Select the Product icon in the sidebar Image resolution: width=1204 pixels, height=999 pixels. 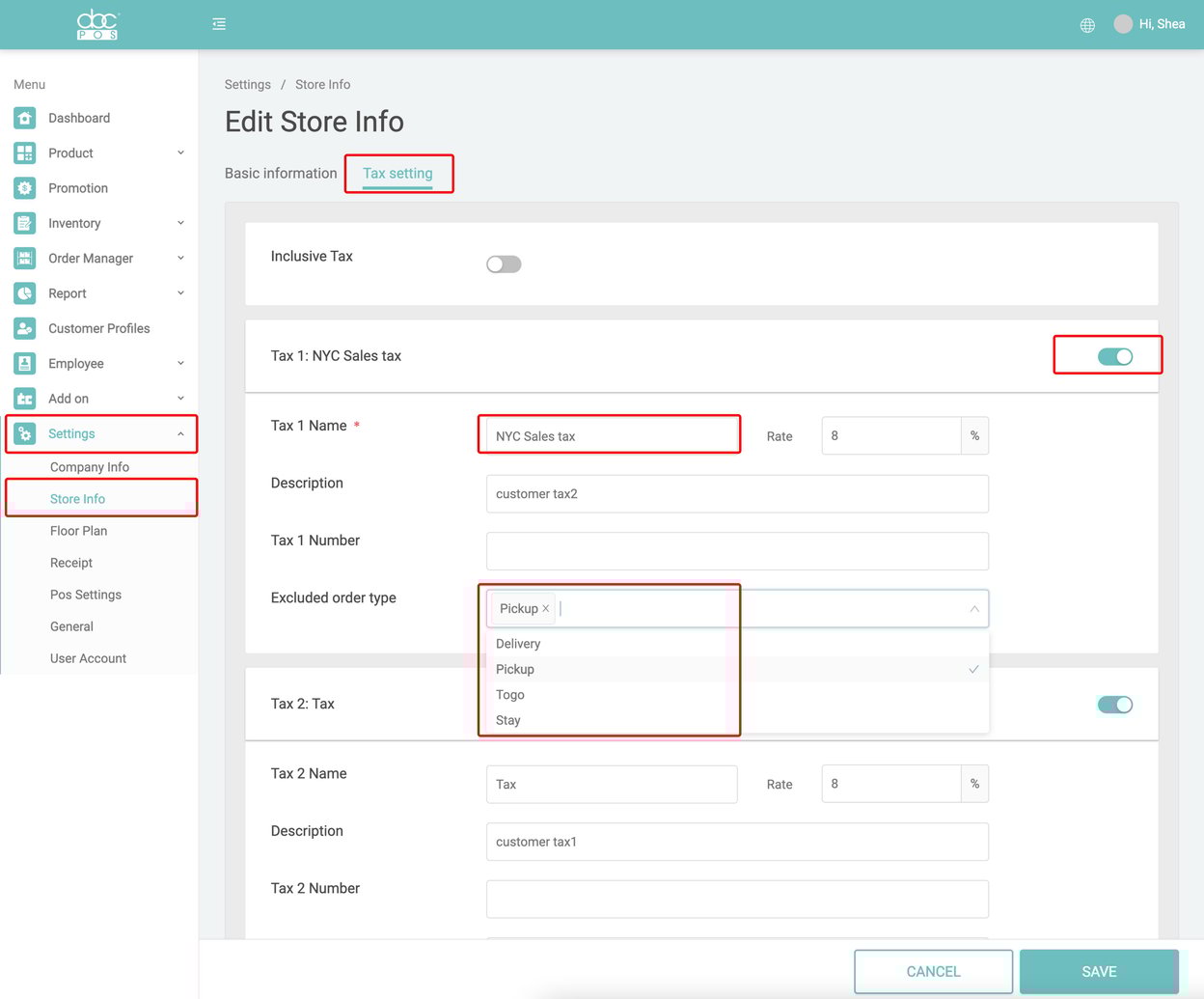(x=23, y=153)
